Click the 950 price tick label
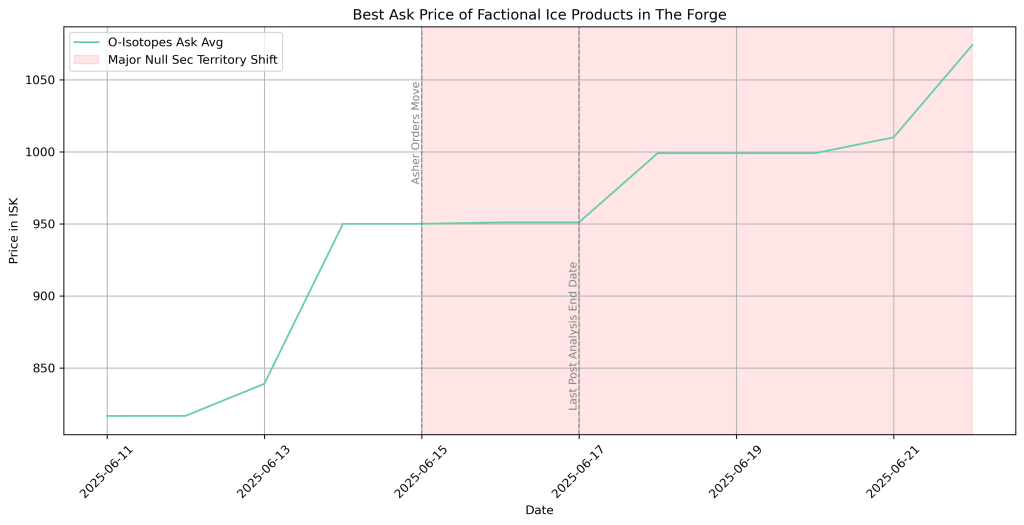 pos(45,224)
